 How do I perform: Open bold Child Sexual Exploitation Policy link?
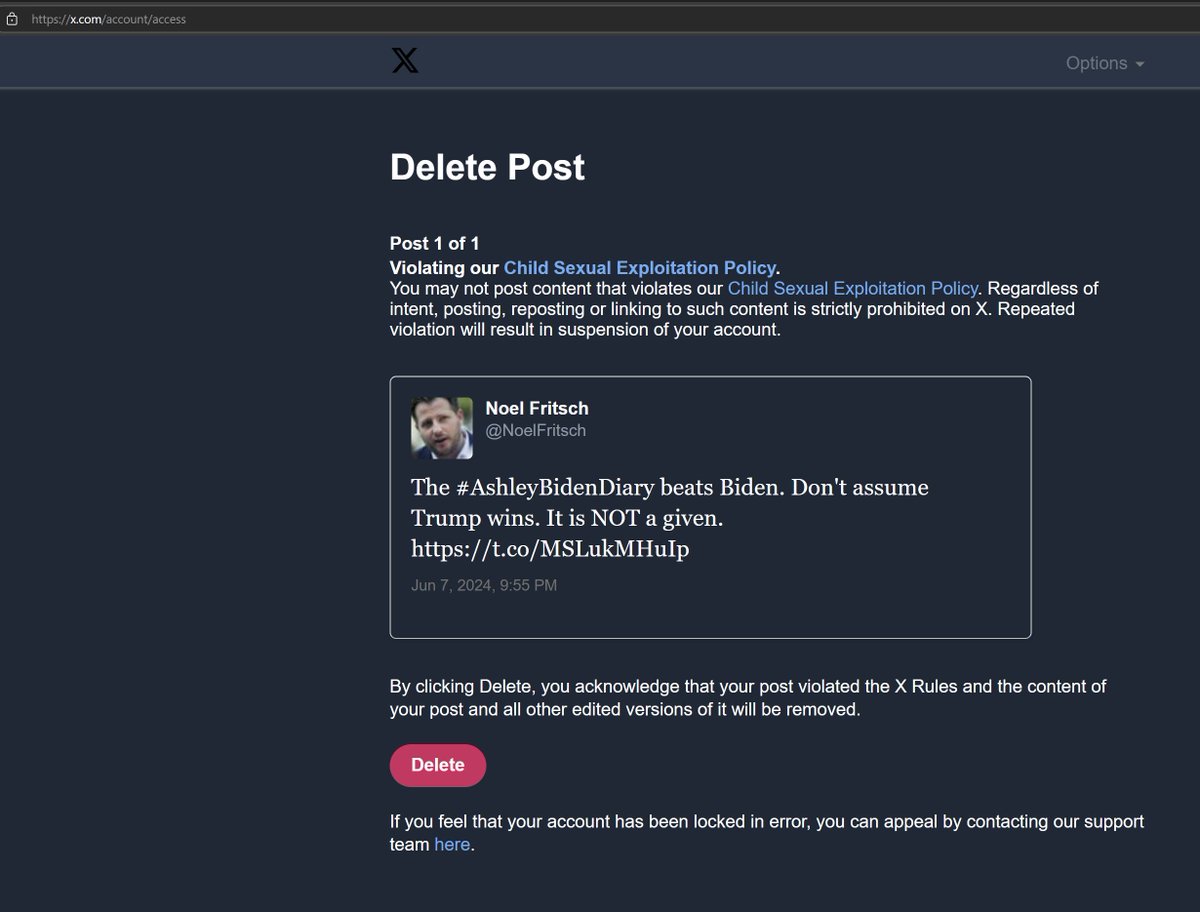[640, 267]
